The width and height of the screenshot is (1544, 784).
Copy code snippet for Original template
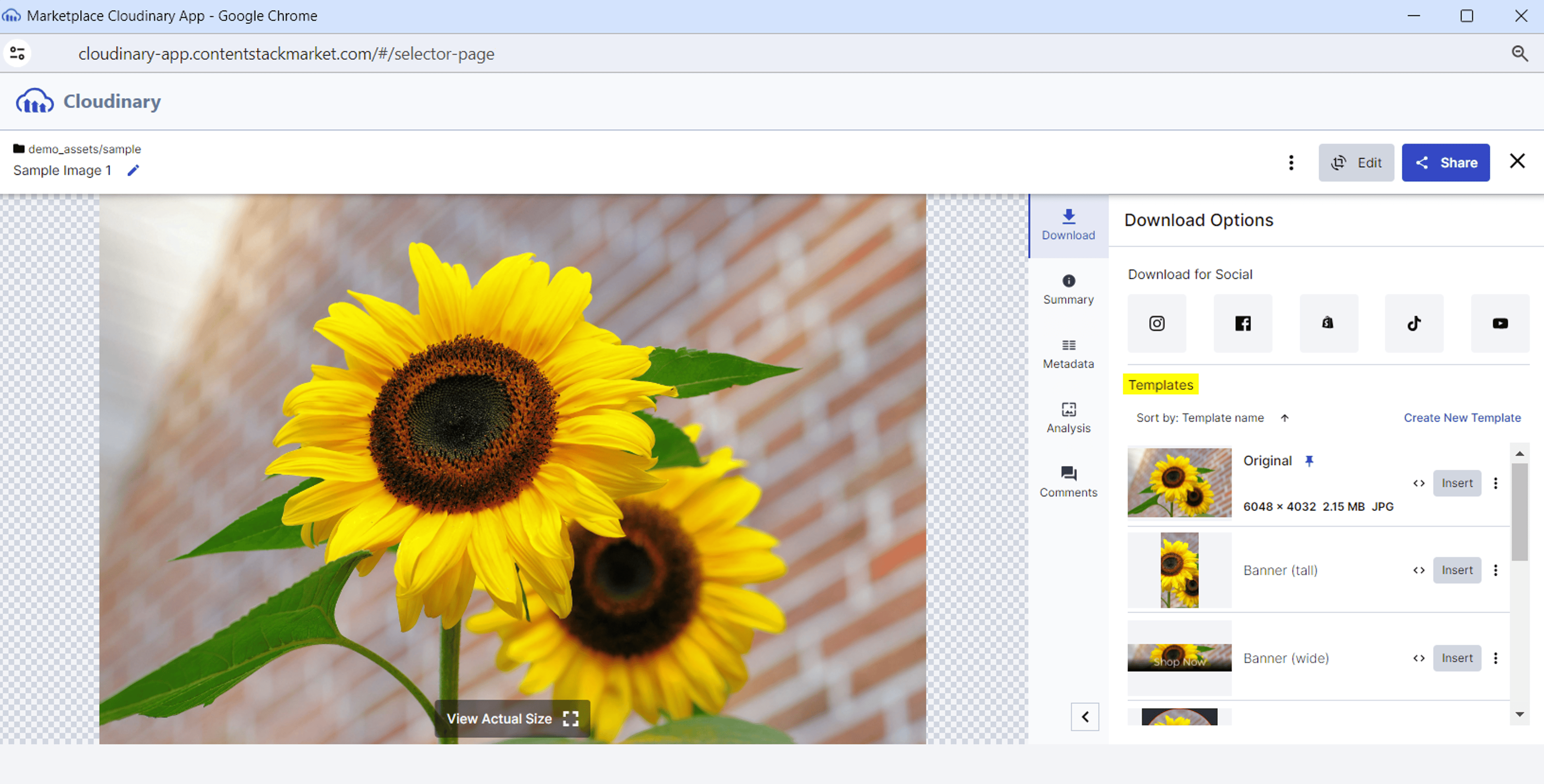coord(1418,483)
